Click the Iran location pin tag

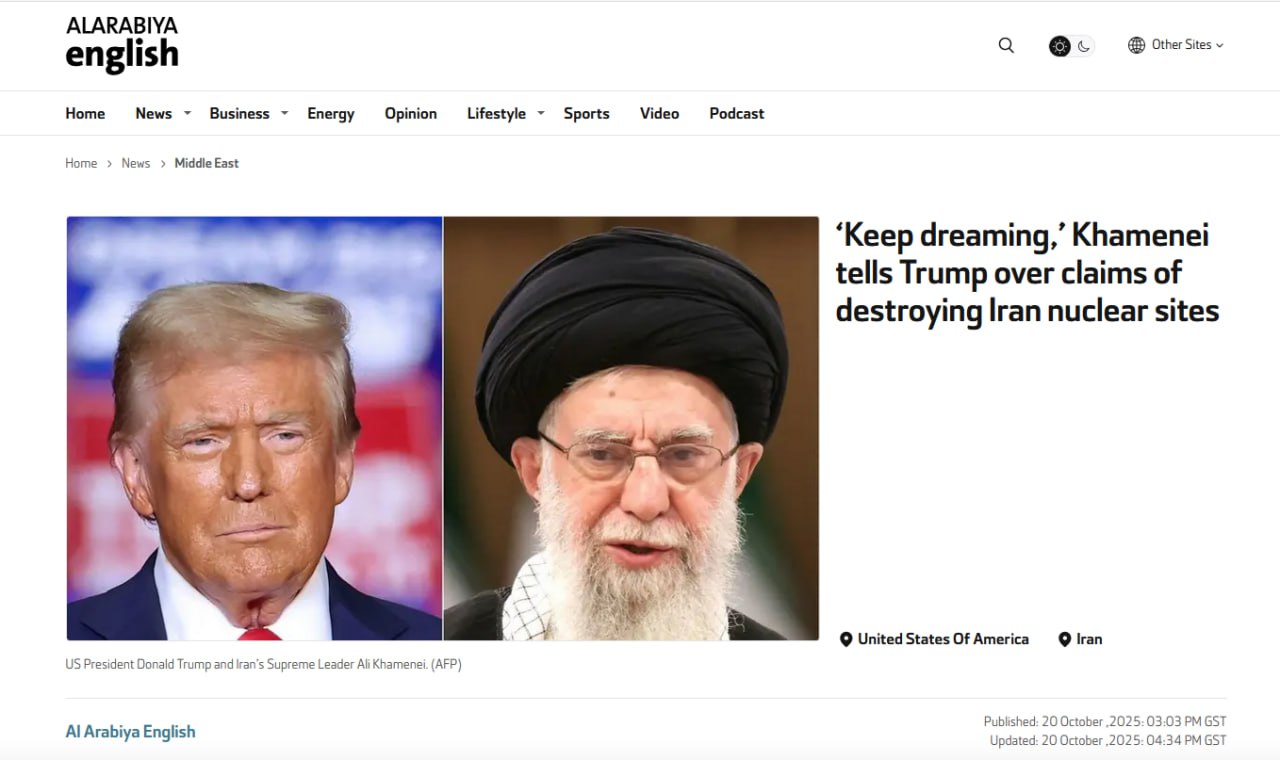click(1080, 639)
